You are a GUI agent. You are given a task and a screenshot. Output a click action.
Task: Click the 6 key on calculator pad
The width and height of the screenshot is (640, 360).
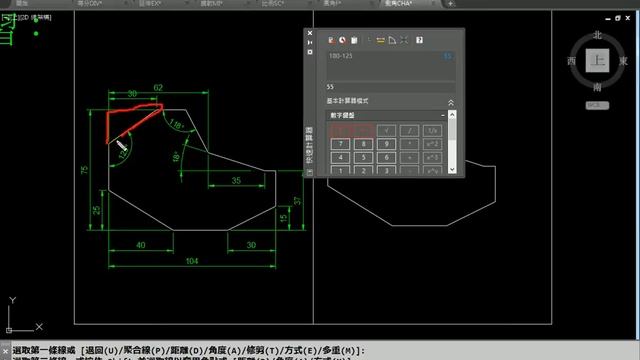pyautogui.click(x=386, y=158)
